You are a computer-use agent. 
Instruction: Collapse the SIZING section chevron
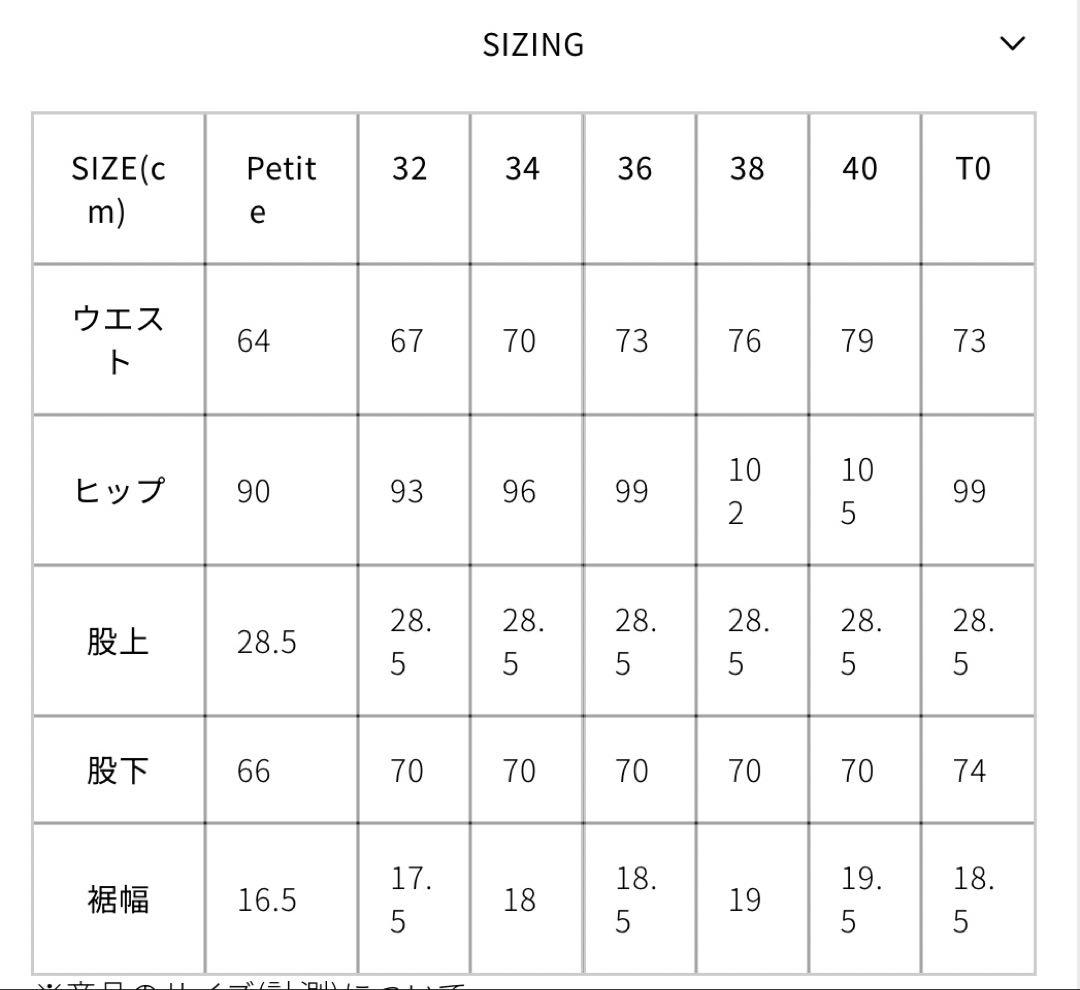[1013, 44]
